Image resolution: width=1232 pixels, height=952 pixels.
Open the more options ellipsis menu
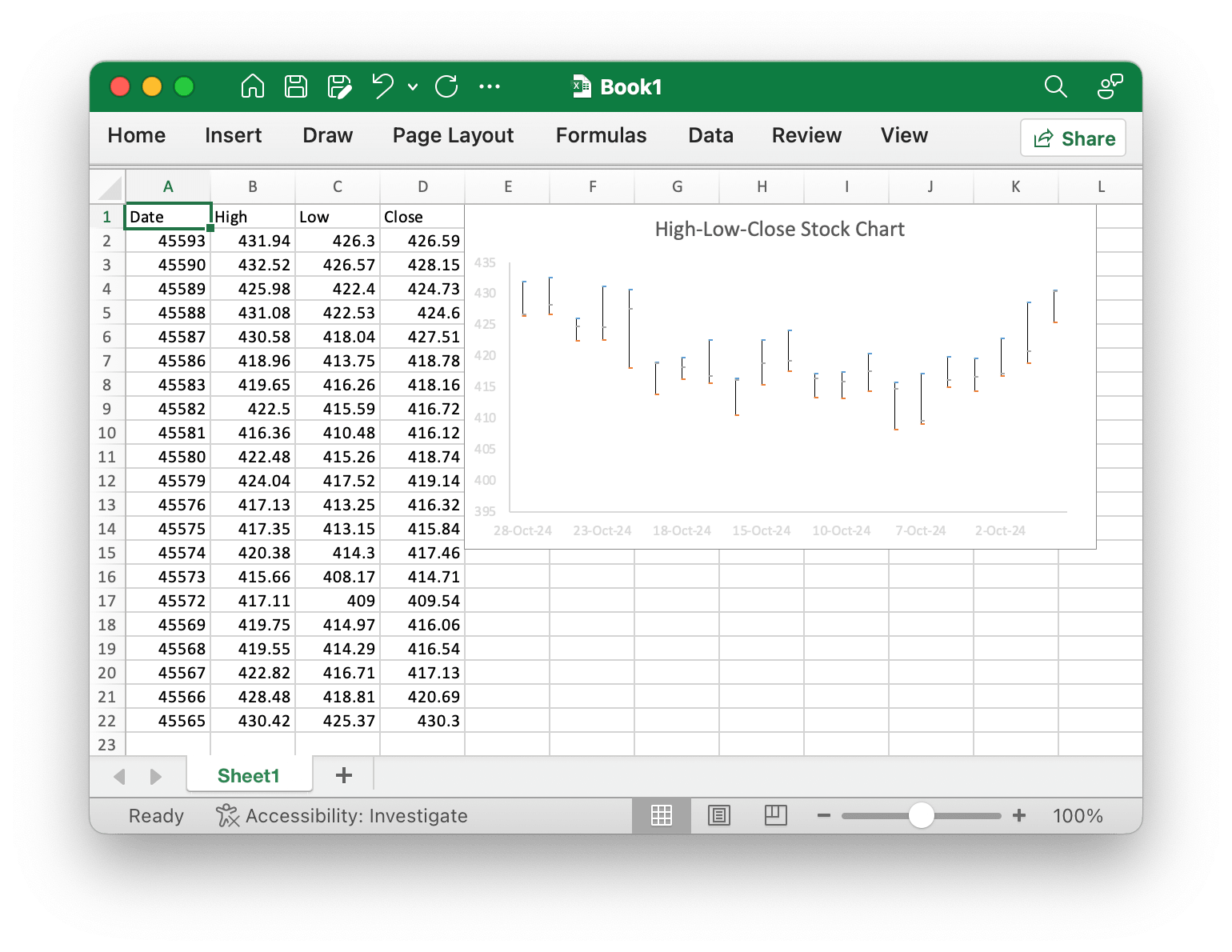click(490, 86)
